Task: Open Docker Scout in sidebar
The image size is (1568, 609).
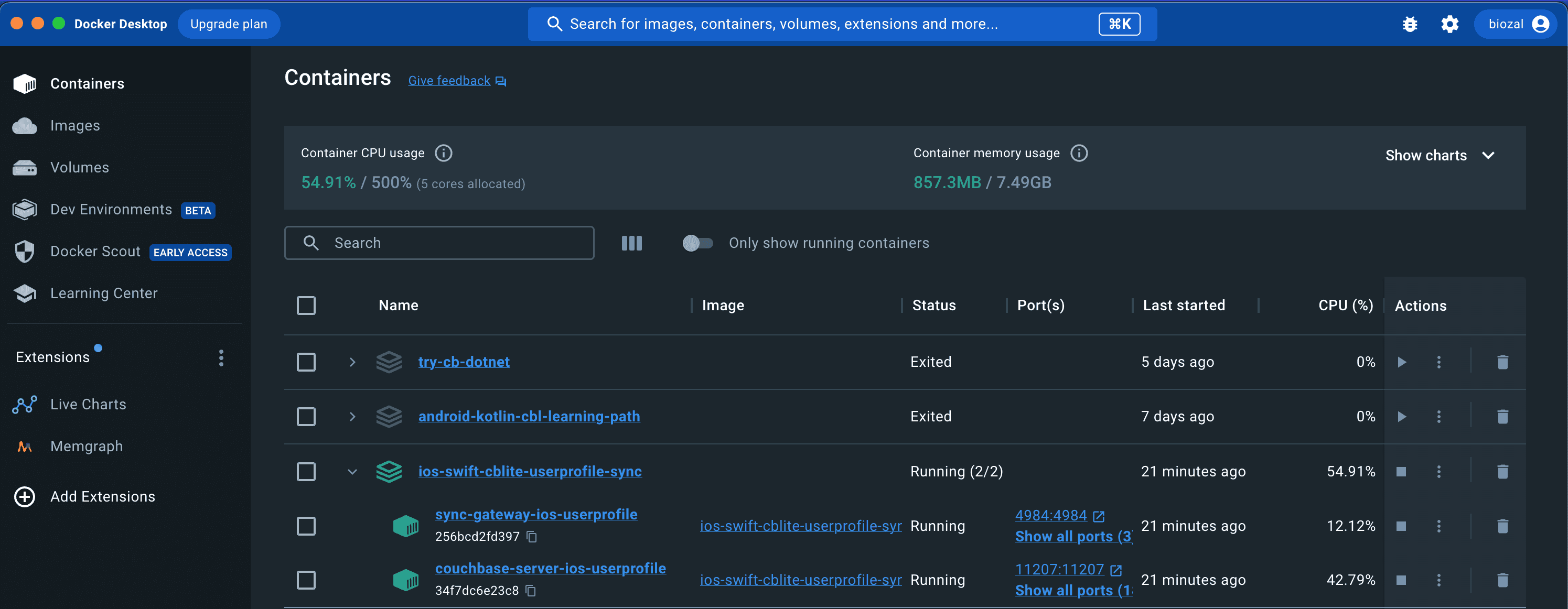Action: pos(122,251)
